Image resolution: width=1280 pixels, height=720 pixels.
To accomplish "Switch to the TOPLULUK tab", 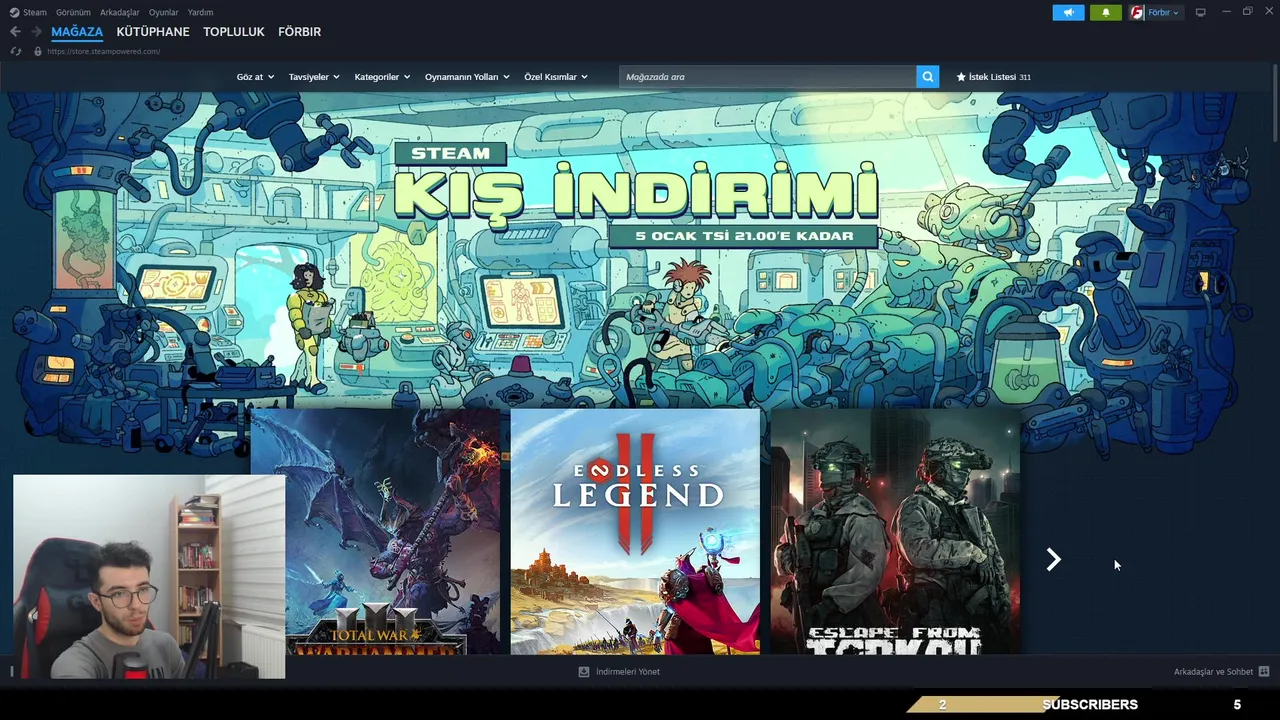I will click(x=234, y=32).
